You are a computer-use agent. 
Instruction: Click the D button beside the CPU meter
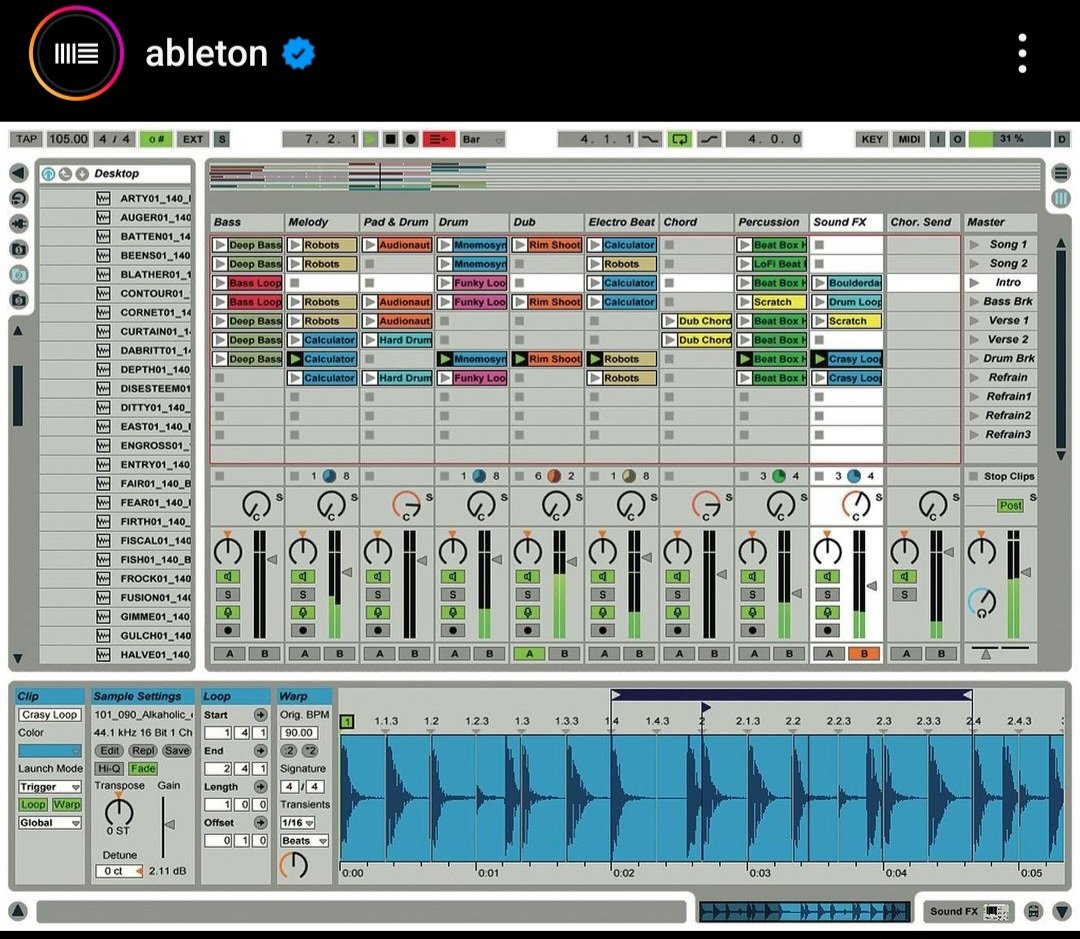[x=1061, y=139]
